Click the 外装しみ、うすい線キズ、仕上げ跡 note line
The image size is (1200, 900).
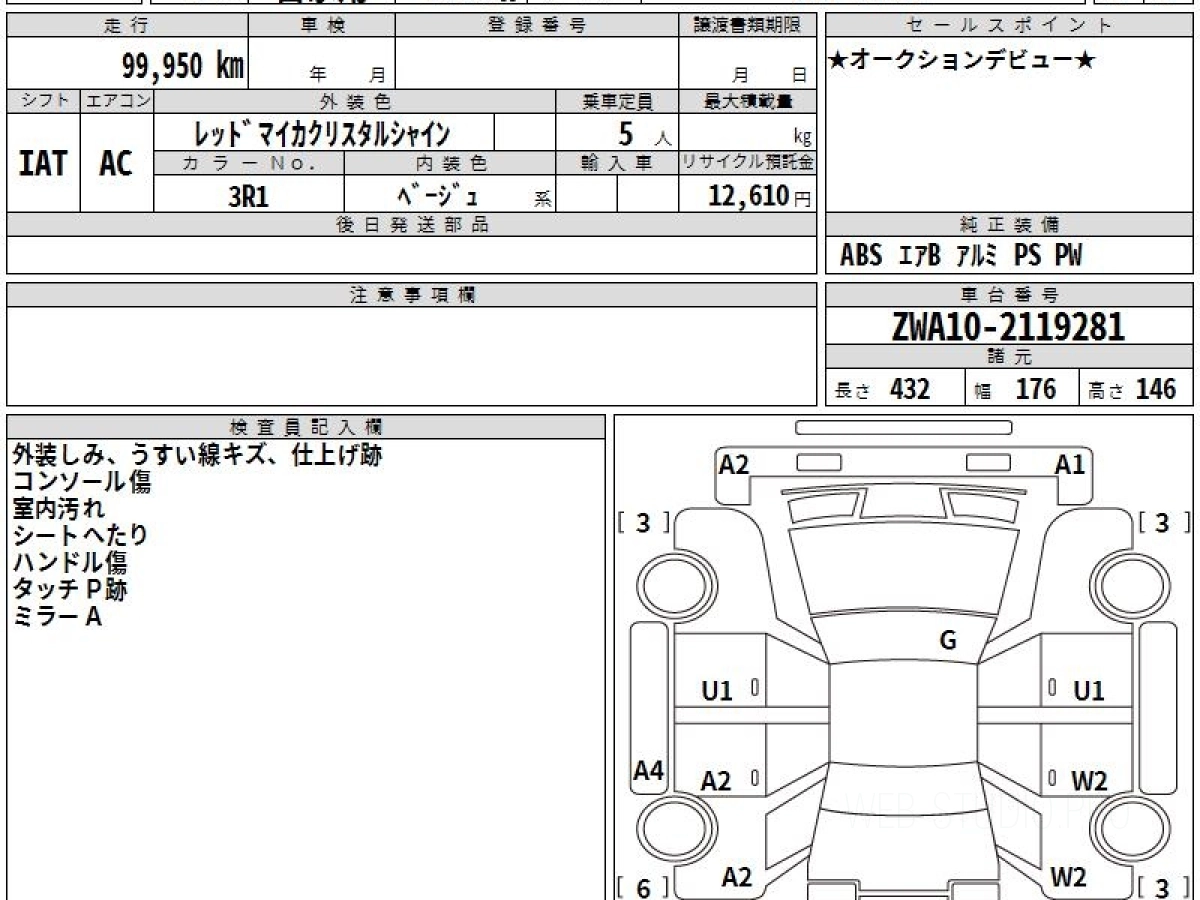point(197,455)
